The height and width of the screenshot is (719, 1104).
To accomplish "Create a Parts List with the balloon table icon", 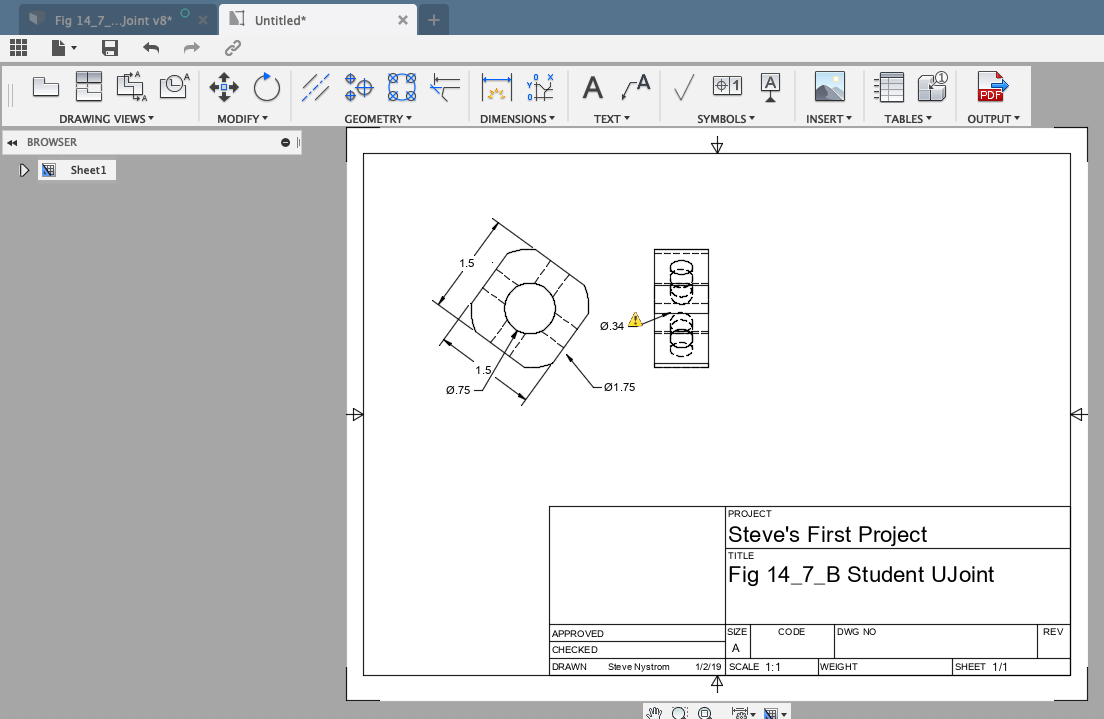I will tap(931, 88).
